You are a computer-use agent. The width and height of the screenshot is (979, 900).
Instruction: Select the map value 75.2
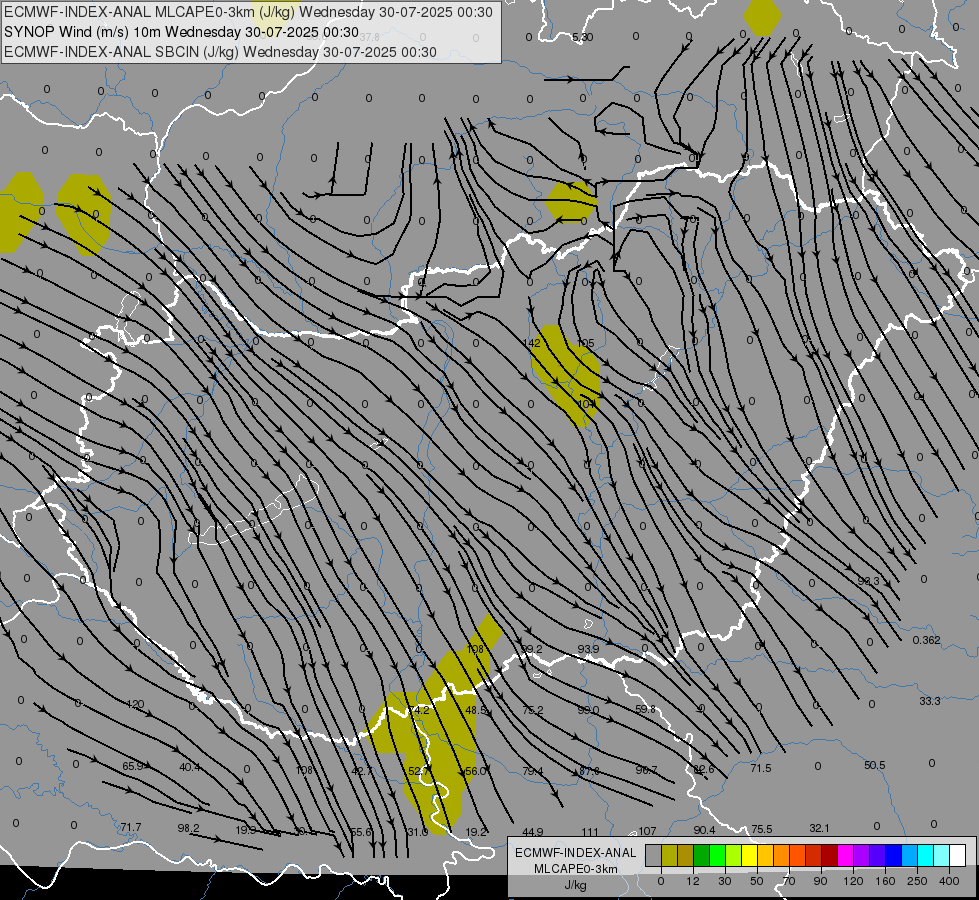(533, 710)
